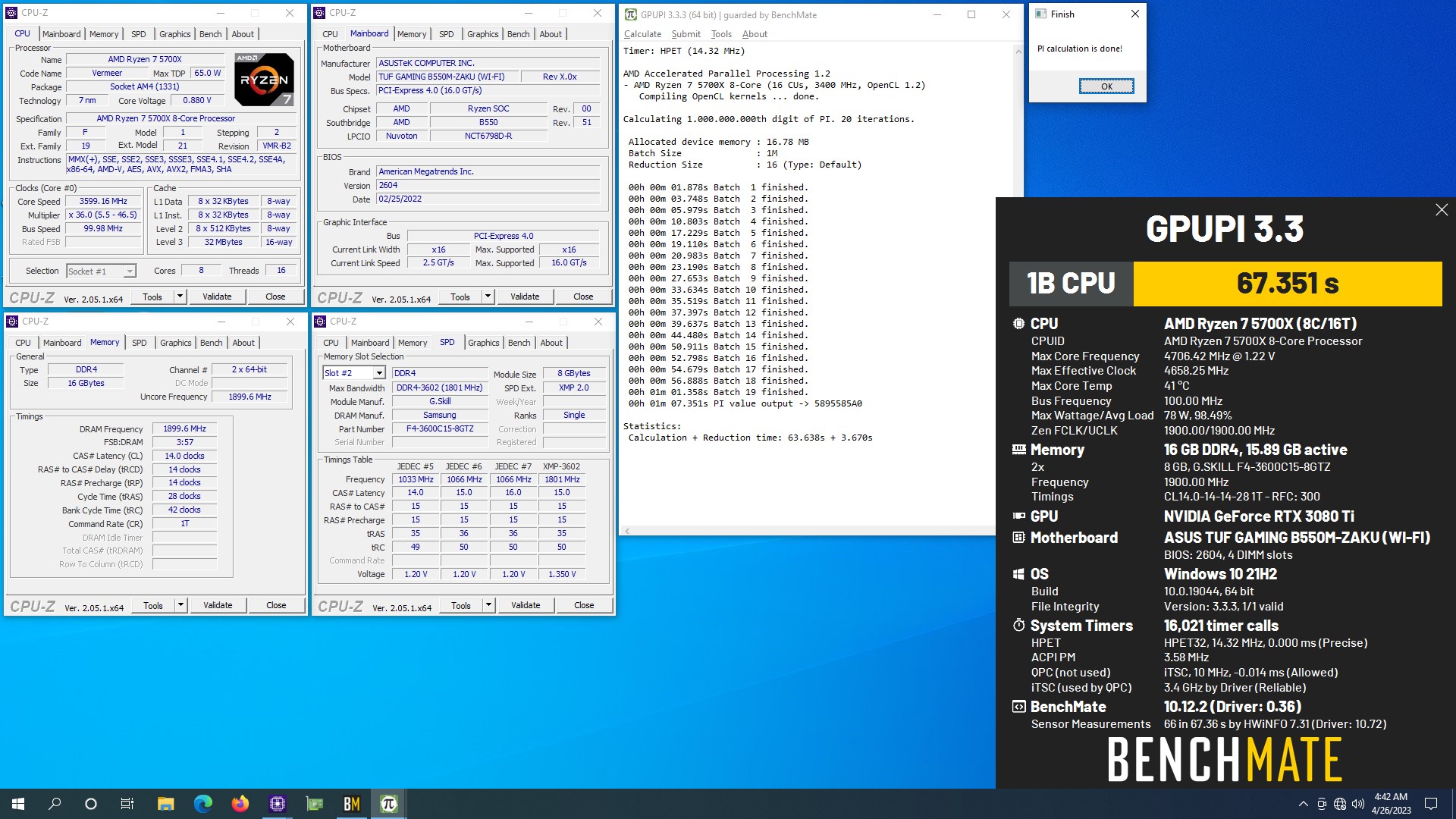1456x819 pixels.
Task: Click the Core Speed 3599.16 MHz field
Action: click(103, 202)
